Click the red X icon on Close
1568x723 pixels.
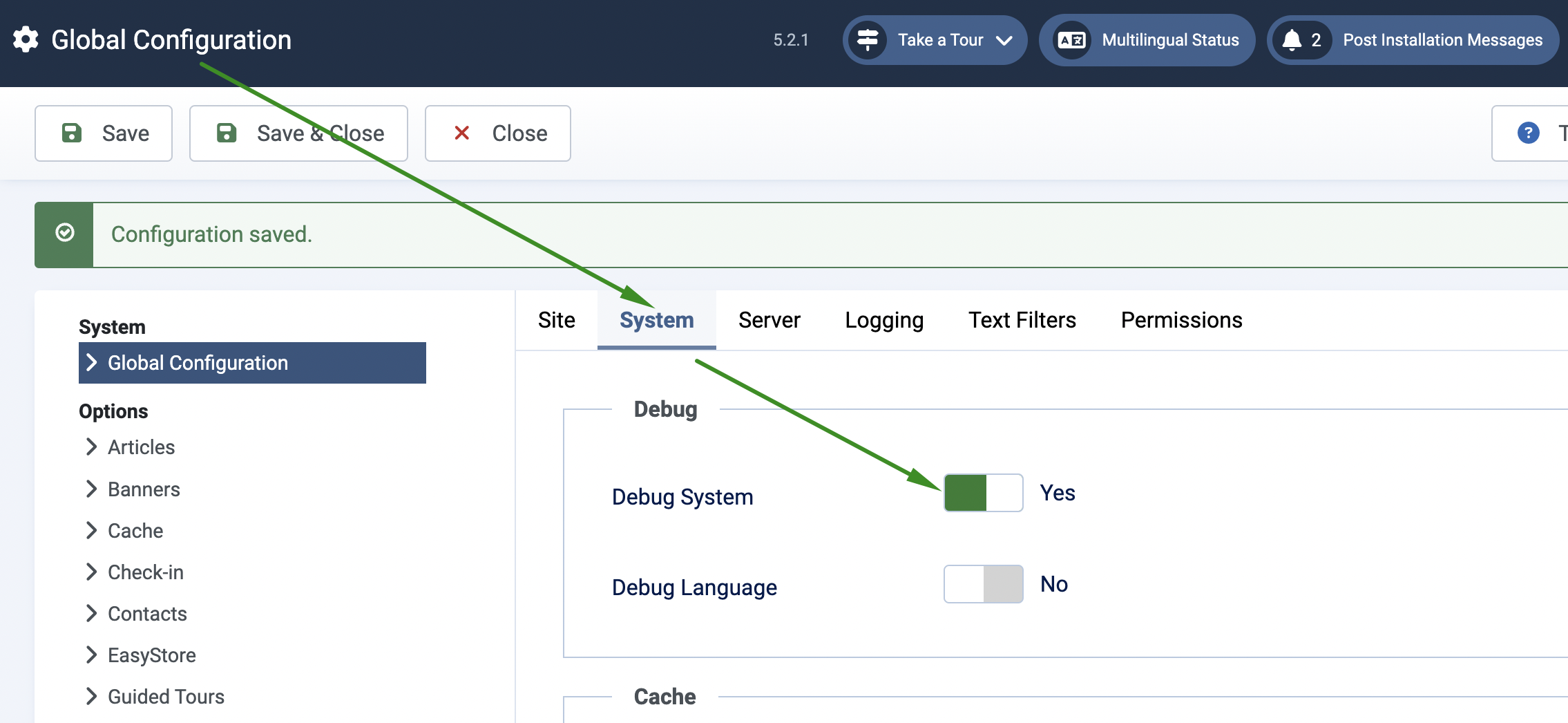(462, 133)
